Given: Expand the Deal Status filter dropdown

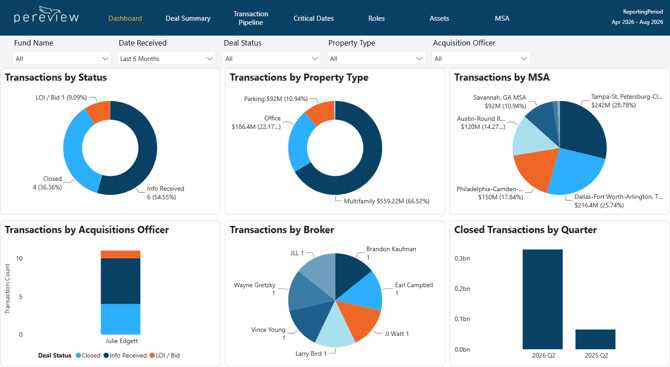Looking at the screenshot, I should pos(271,59).
